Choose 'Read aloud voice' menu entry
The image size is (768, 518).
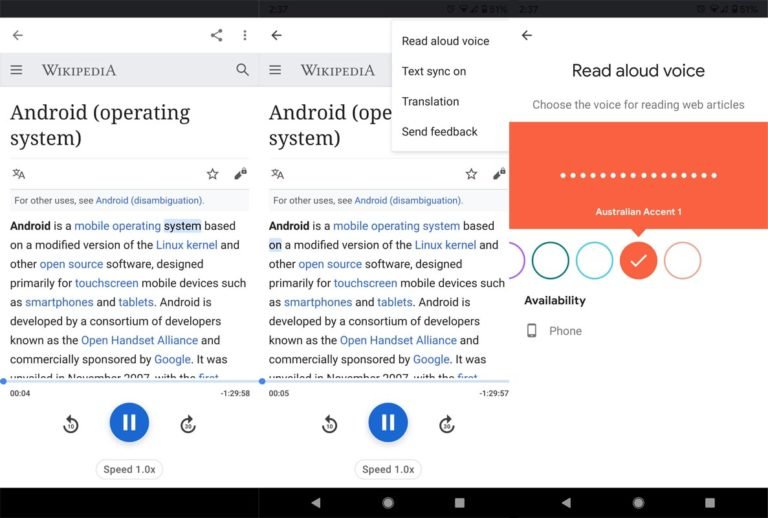[x=445, y=41]
